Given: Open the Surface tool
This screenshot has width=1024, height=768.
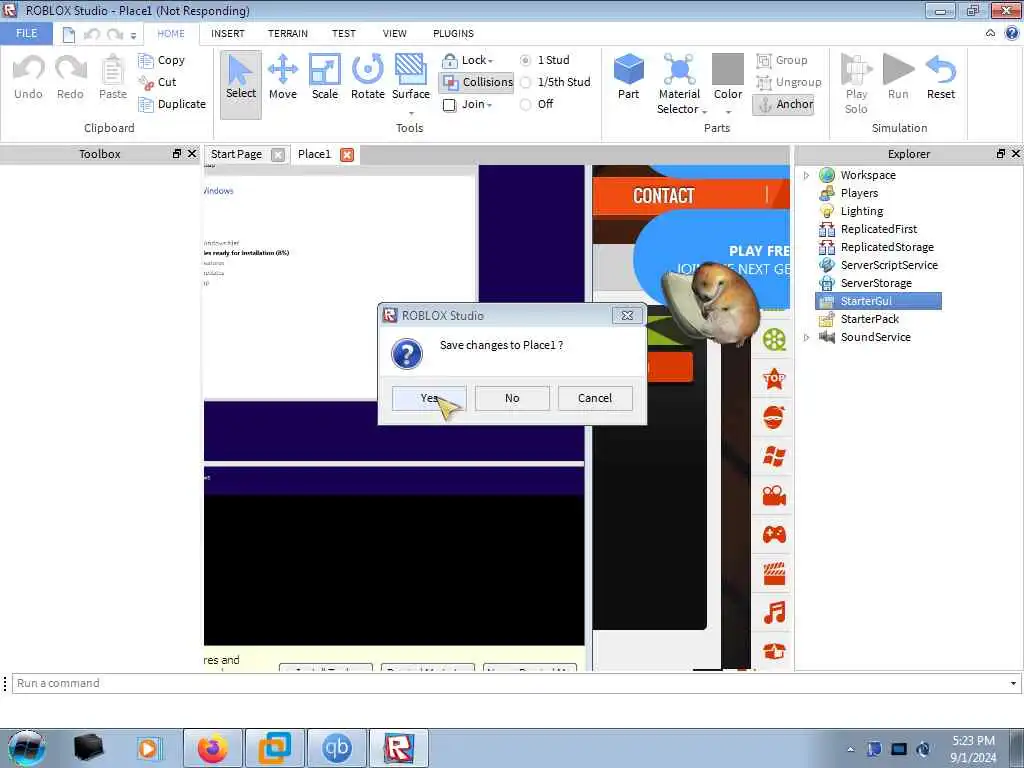Looking at the screenshot, I should click(411, 78).
